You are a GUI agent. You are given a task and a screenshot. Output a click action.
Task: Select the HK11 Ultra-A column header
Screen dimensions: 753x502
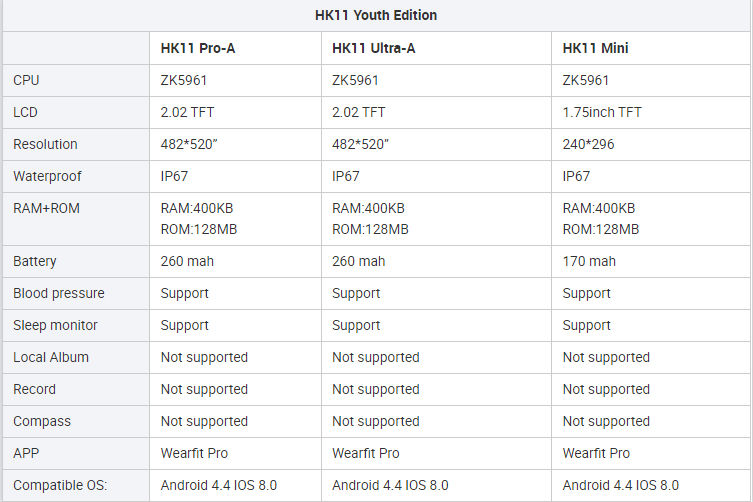[373, 48]
